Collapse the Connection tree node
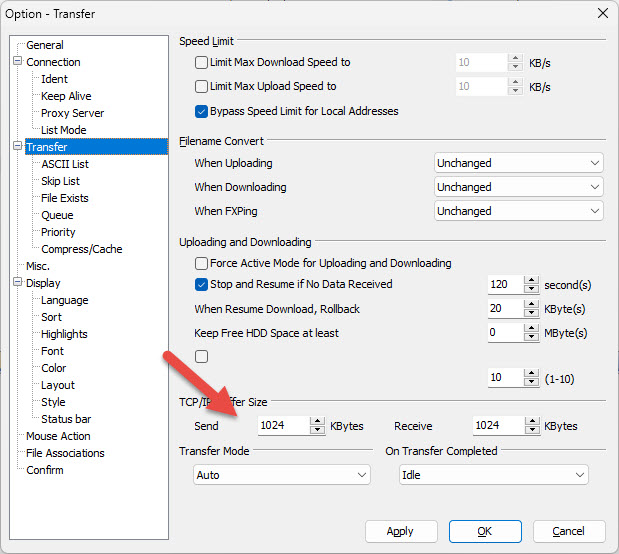The width and height of the screenshot is (619, 554). tap(17, 62)
